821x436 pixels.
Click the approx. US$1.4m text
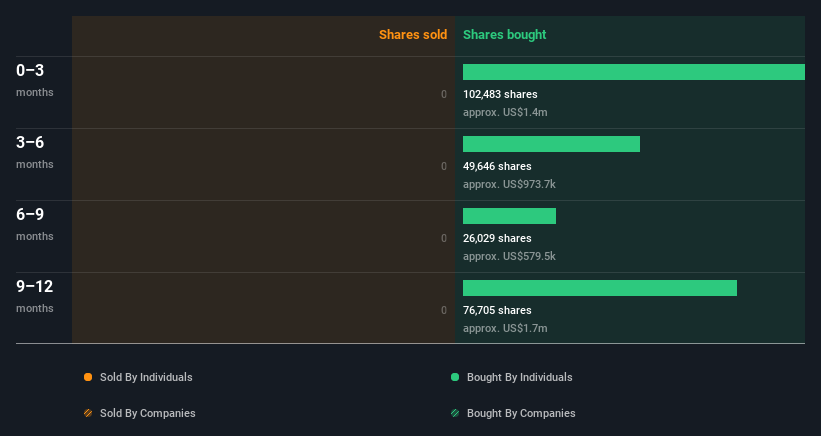505,113
